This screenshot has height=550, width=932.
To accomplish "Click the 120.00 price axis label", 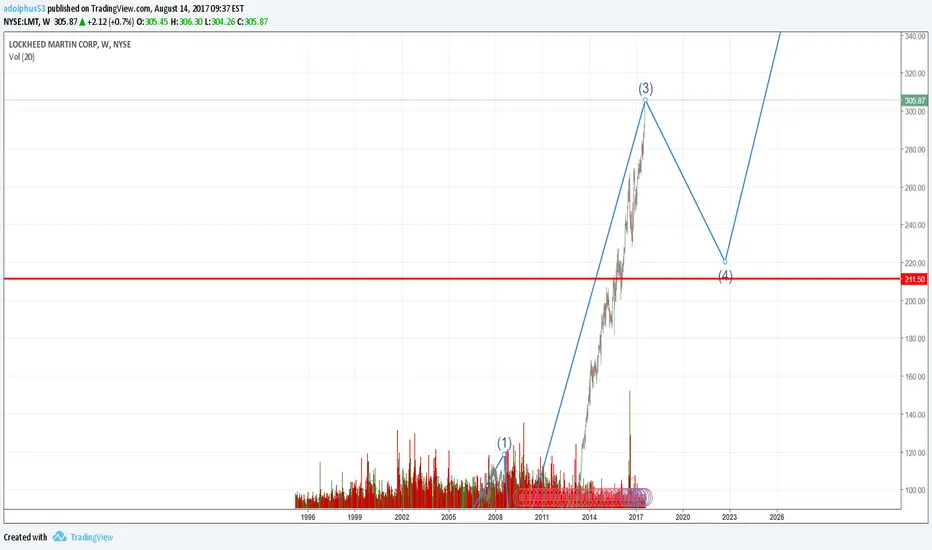I will point(915,453).
